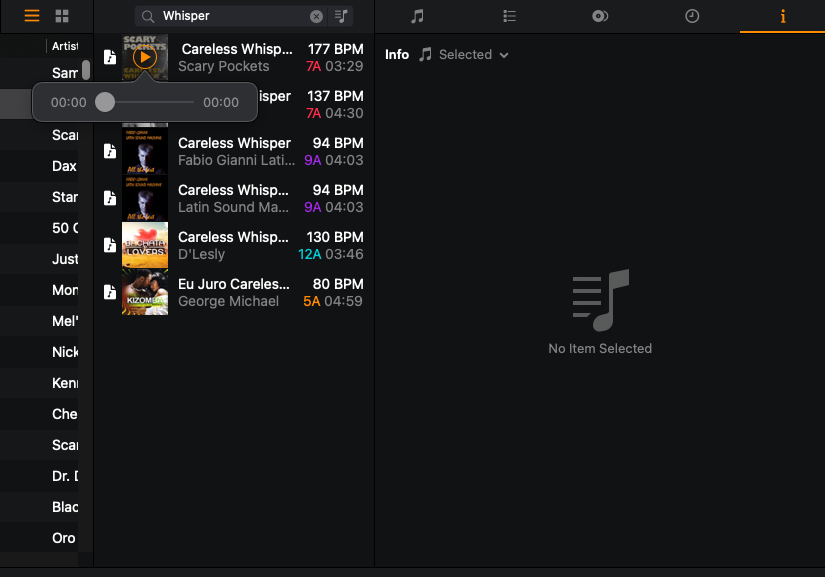Screen dimensions: 825x577
Task: Click the search field containing Whisper
Action: coord(230,16)
